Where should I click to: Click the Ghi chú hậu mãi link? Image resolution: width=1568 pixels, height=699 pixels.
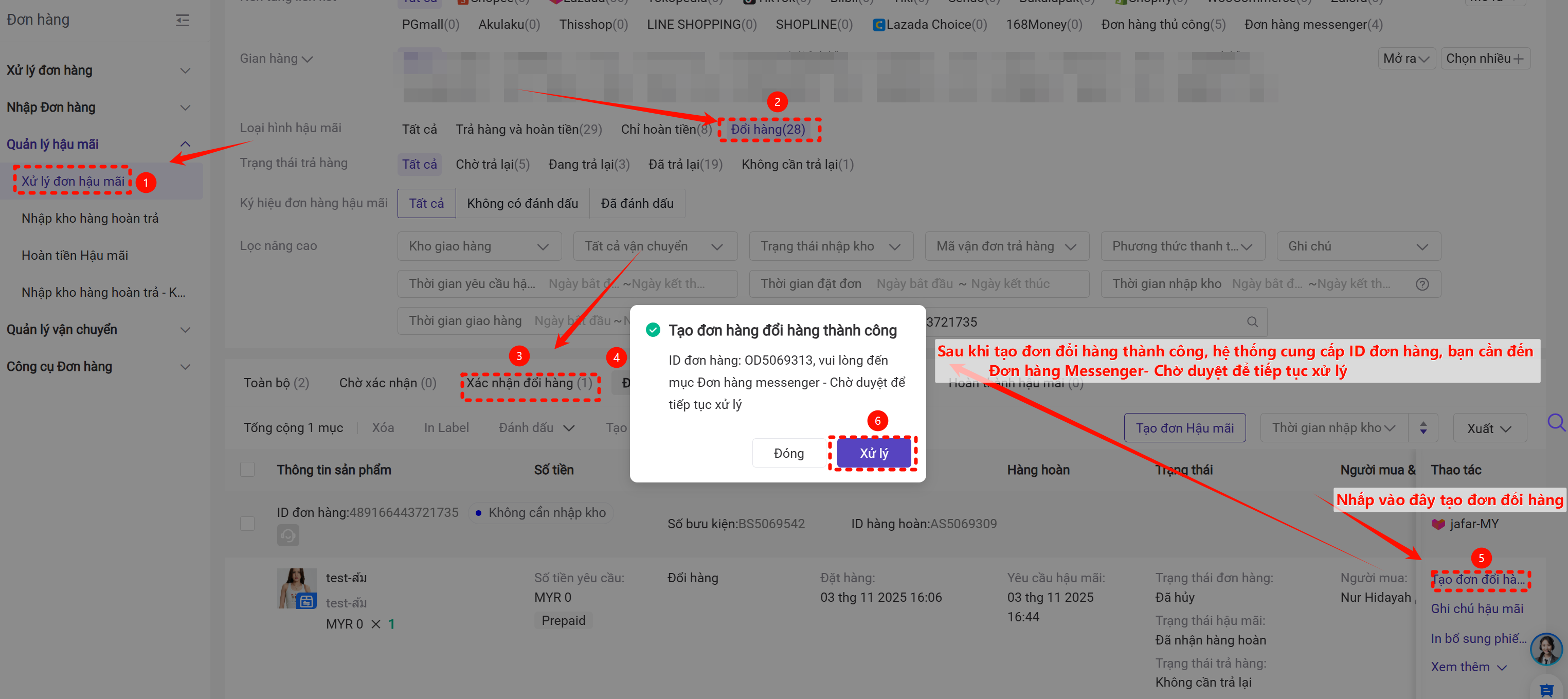click(x=1476, y=608)
